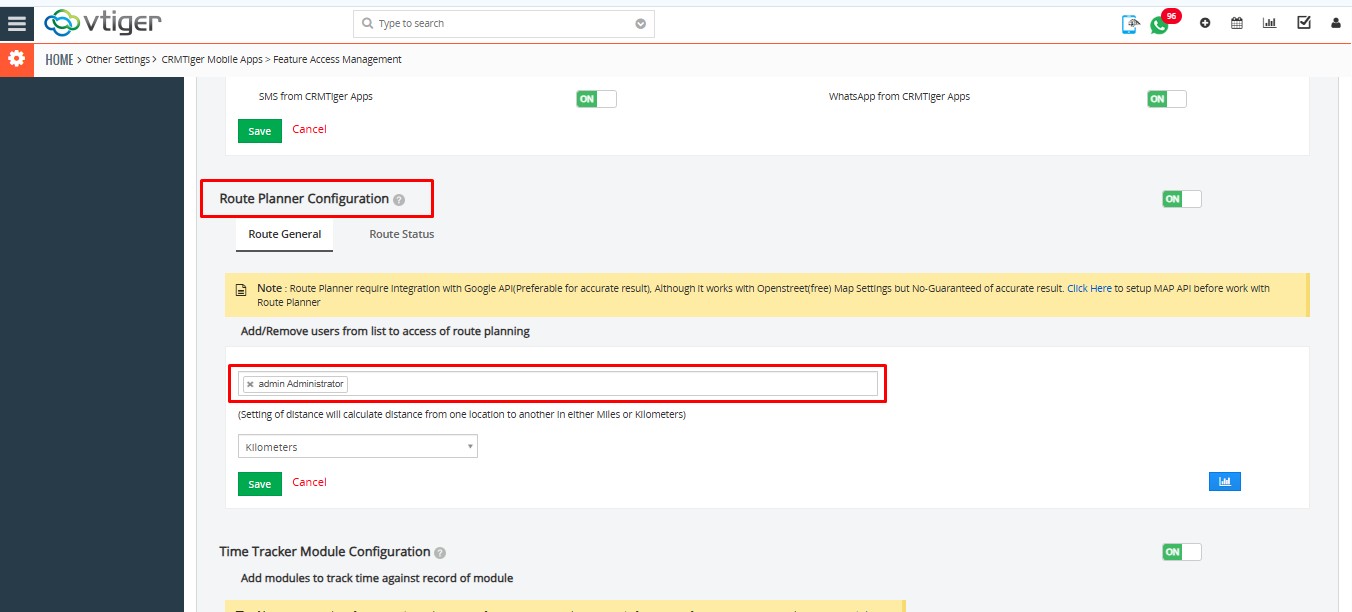Open the CRMTiger mobile app icon
The width and height of the screenshot is (1352, 612).
pos(1130,24)
